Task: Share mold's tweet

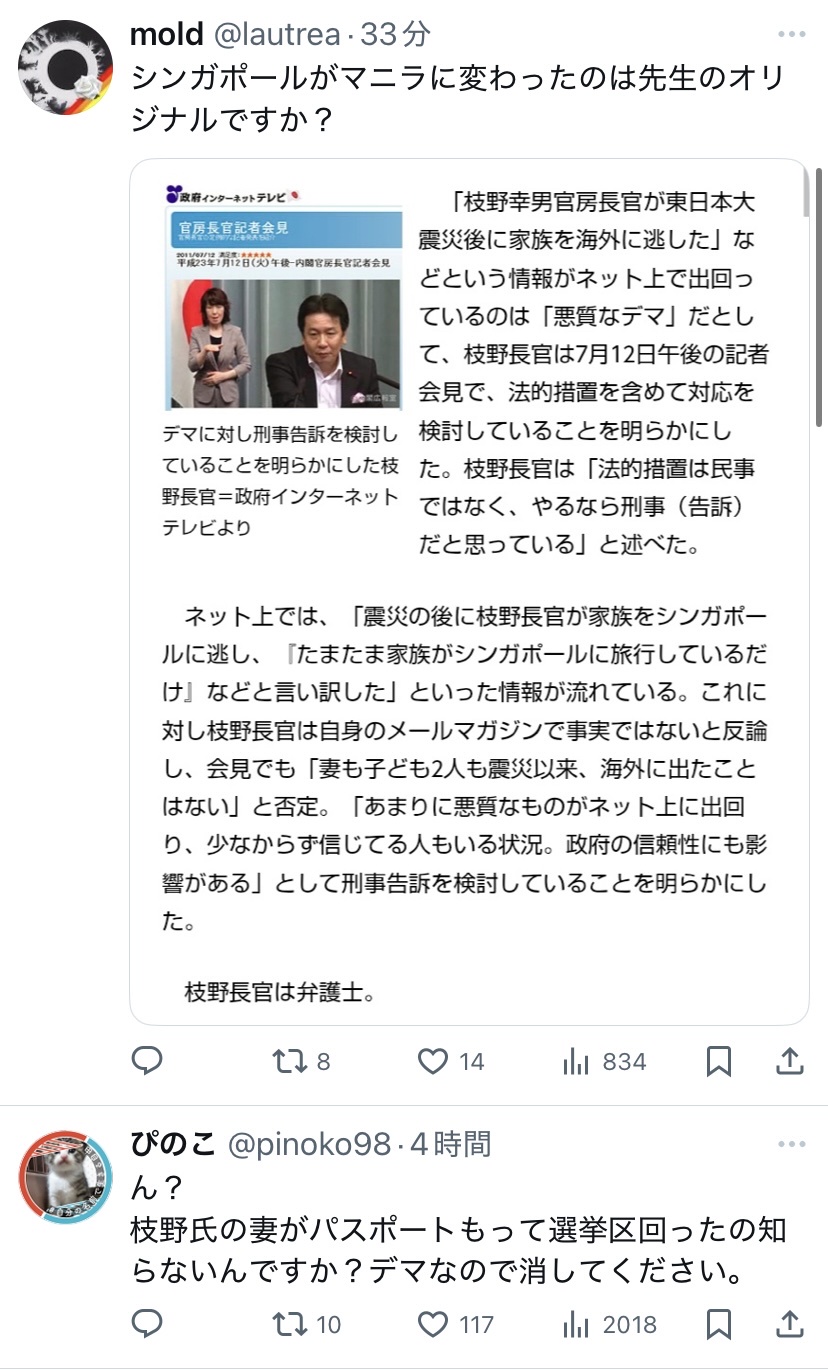Action: coord(789,1061)
